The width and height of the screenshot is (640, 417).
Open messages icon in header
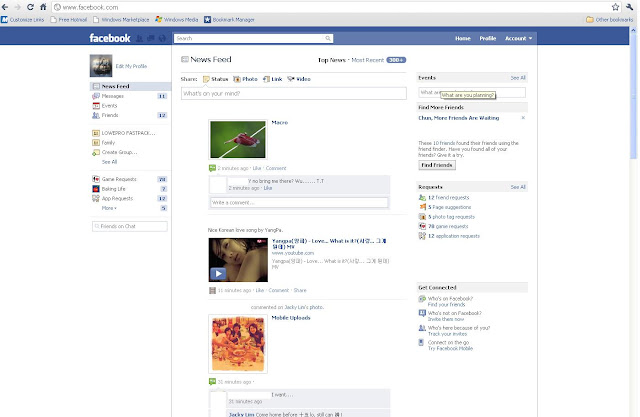151,38
